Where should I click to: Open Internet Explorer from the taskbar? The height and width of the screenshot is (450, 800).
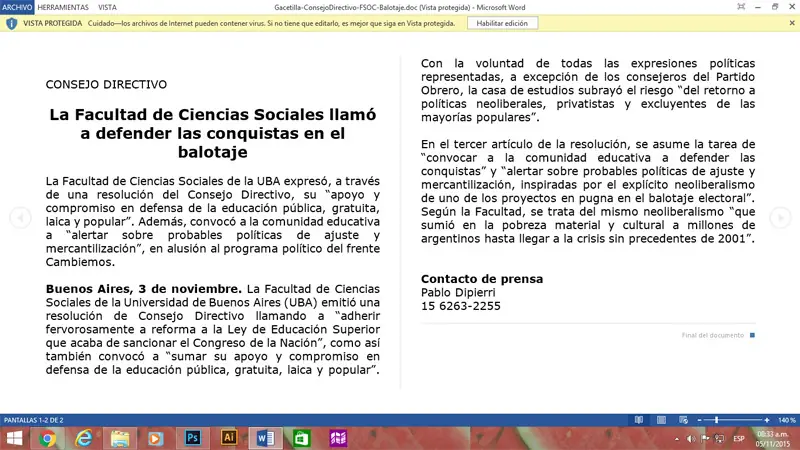(84, 438)
